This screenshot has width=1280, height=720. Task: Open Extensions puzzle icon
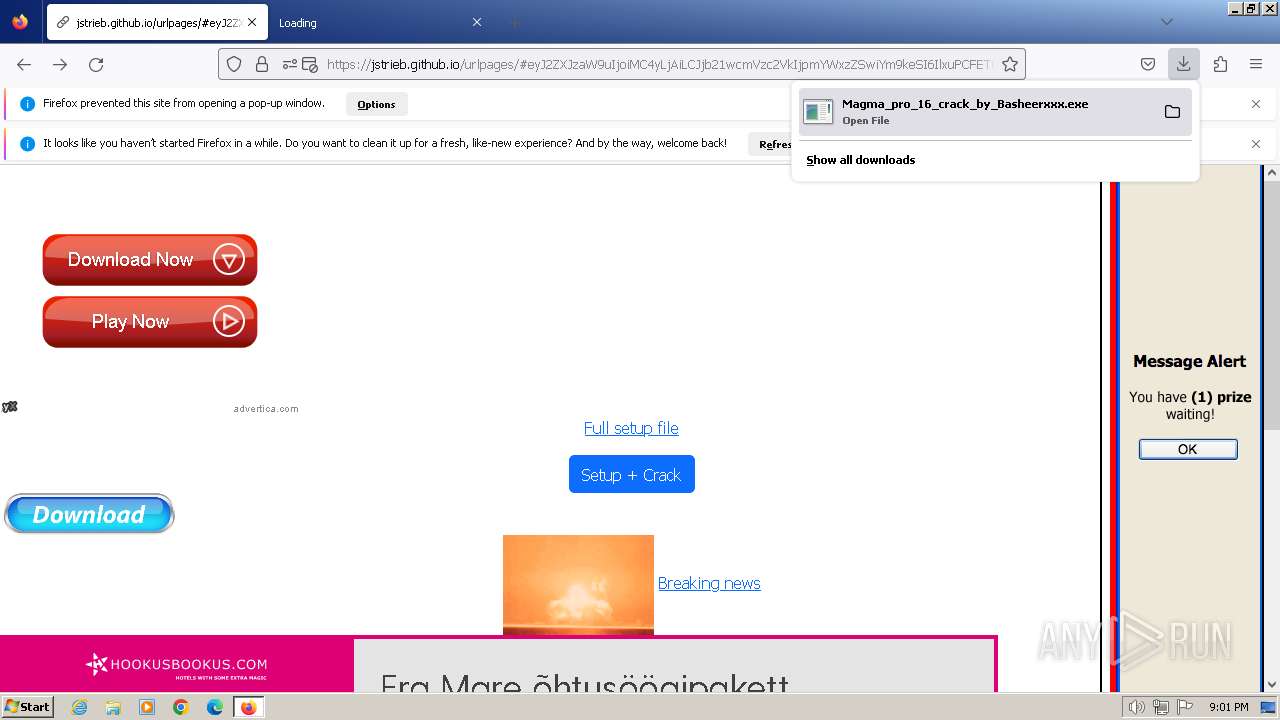[x=1220, y=64]
